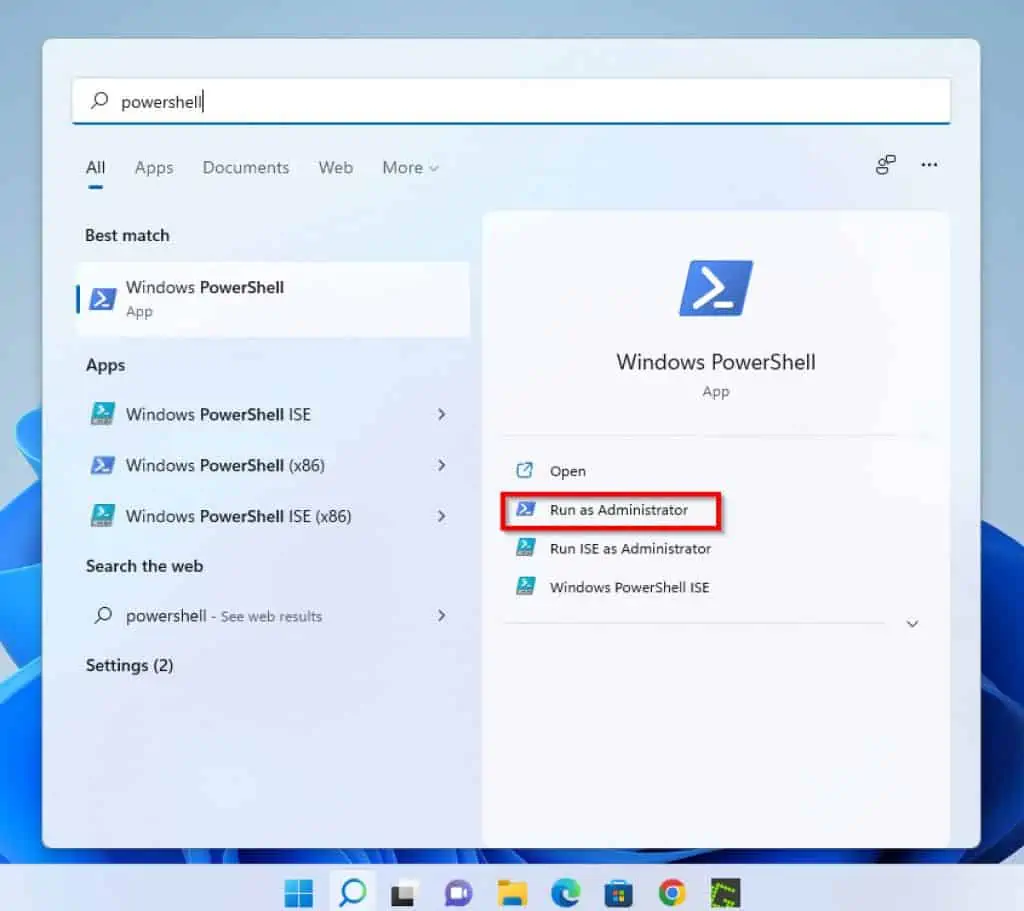Expand Windows PowerShell ISE (x86) chevron
Viewport: 1024px width, 911px height.
point(442,517)
